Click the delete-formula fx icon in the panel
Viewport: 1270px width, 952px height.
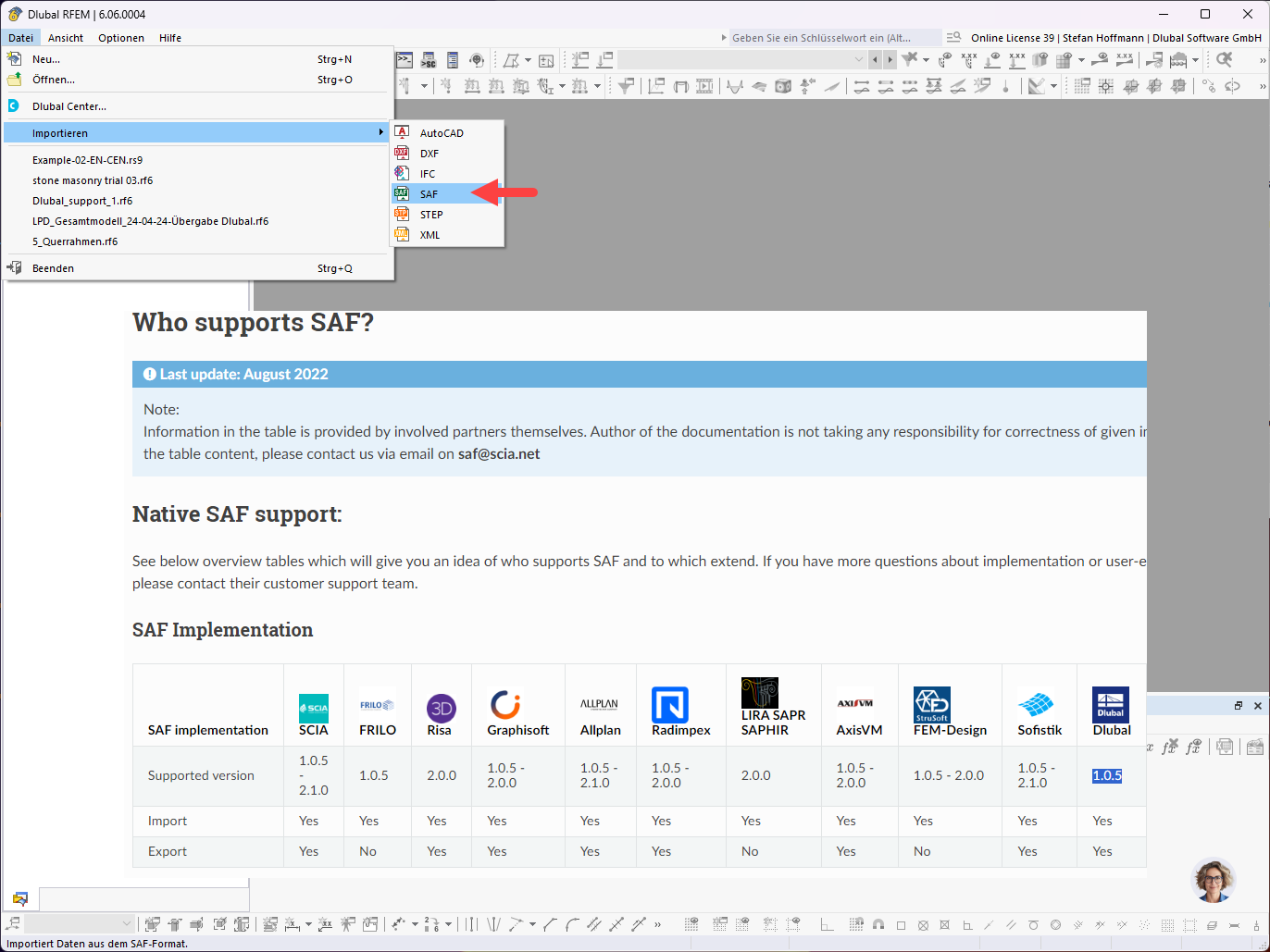pyautogui.click(x=1170, y=747)
